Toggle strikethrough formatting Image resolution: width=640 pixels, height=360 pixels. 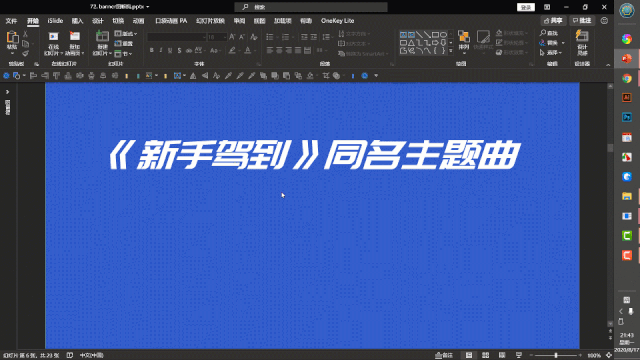coord(189,50)
